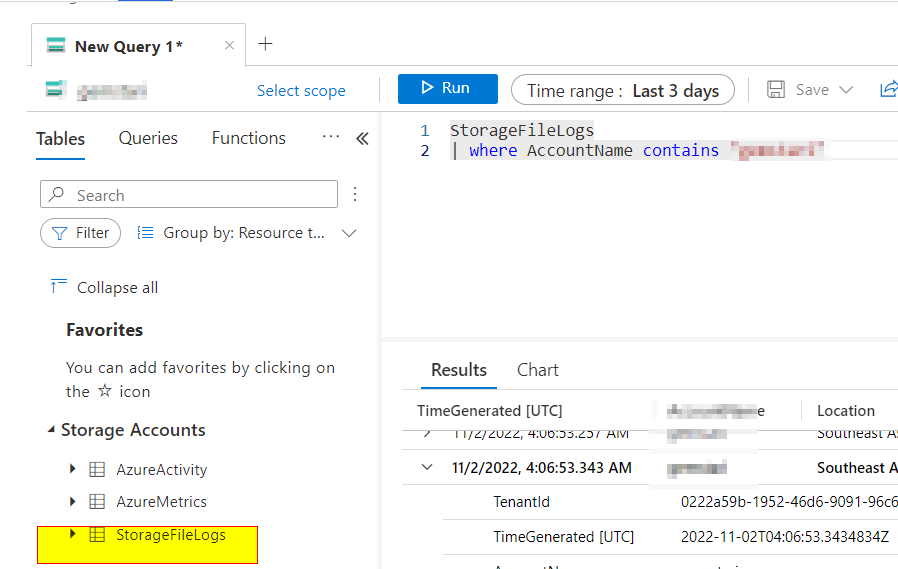Image resolution: width=898 pixels, height=569 pixels.
Task: Open the vertical ellipsis next to Search
Action: click(x=355, y=194)
